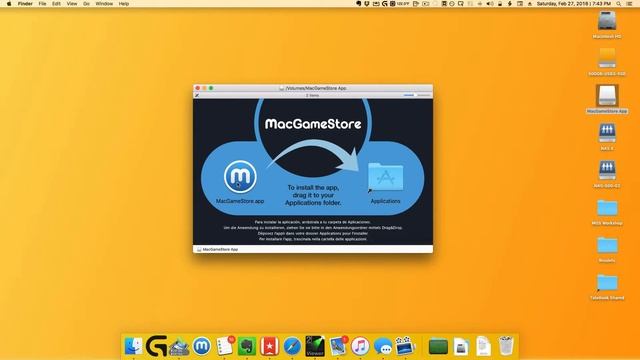
Task: Open the Logitech G app in Dock
Action: point(156,346)
